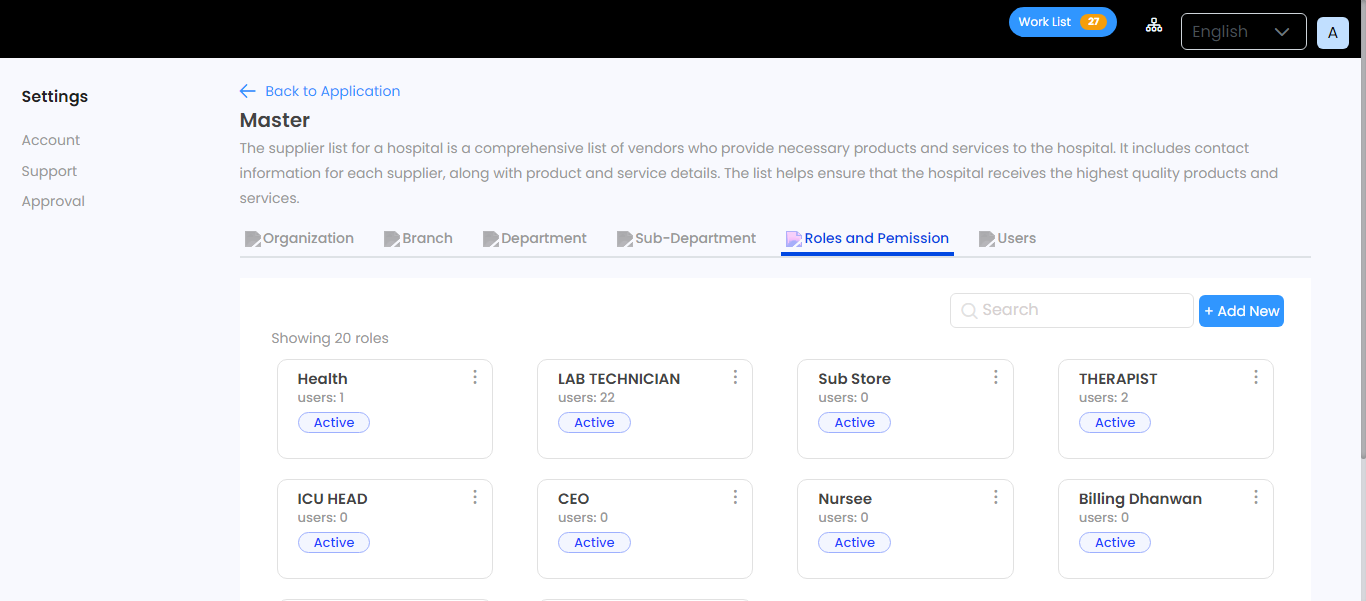Open kebab menu on ICU HEAD card
Viewport: 1366px width, 601px height.
(x=475, y=497)
